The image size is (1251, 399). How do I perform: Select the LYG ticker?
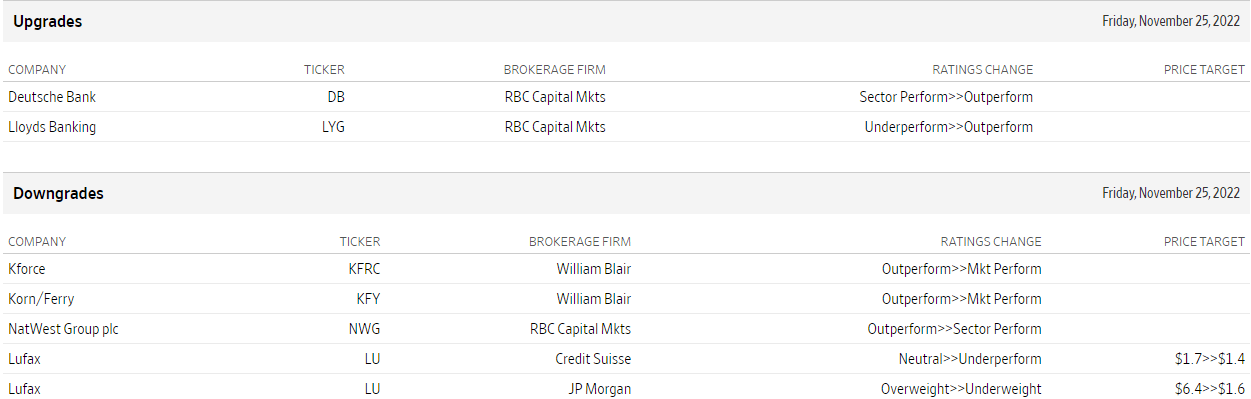(x=333, y=127)
